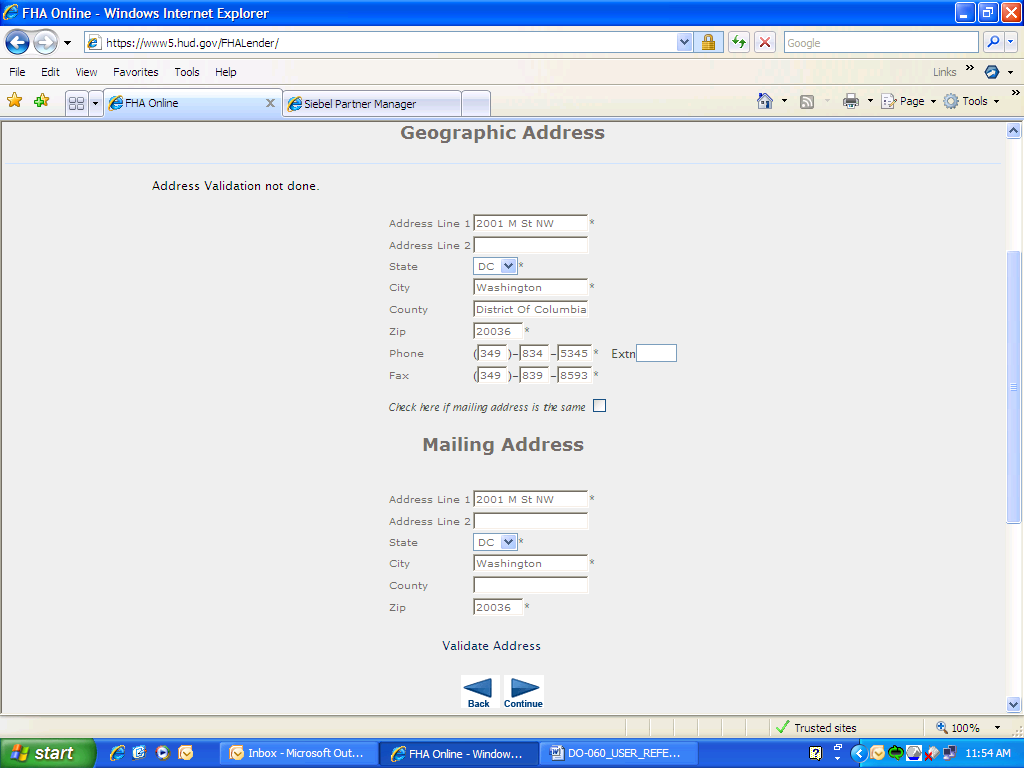The image size is (1024, 768).
Task: Click the Favorites Center star icon
Action: [15, 101]
